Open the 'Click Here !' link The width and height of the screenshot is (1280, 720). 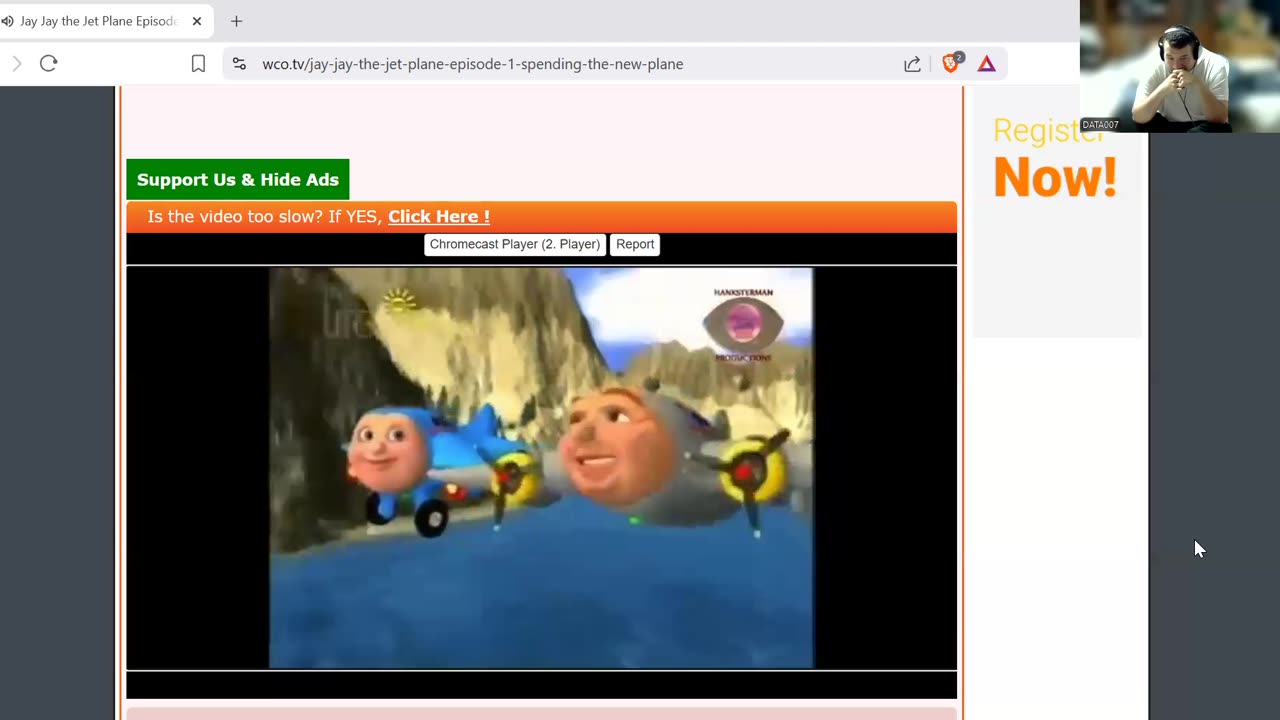[439, 217]
